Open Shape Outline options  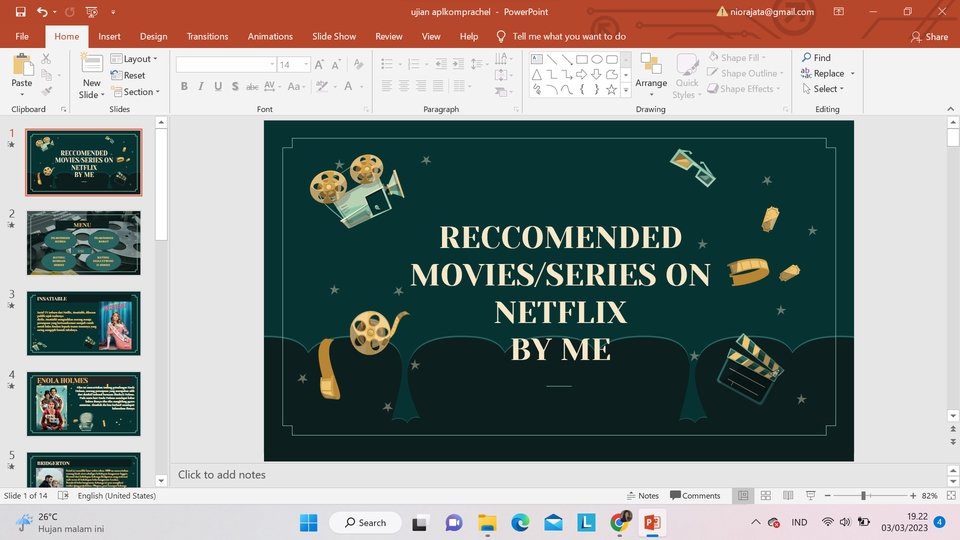745,73
